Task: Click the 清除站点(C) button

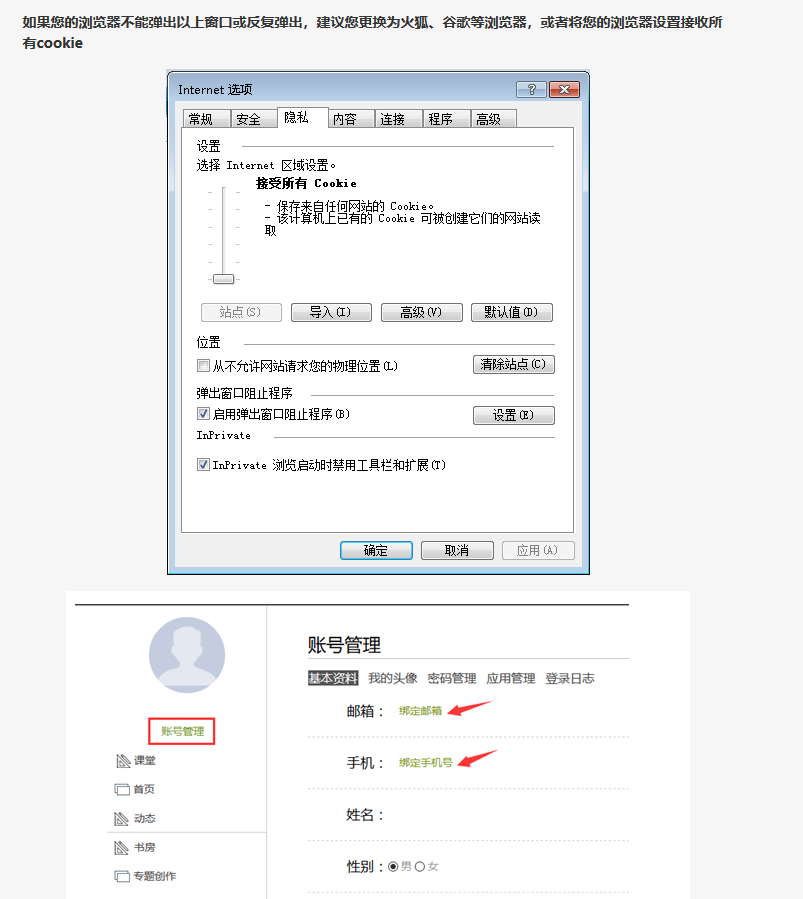Action: pos(513,365)
